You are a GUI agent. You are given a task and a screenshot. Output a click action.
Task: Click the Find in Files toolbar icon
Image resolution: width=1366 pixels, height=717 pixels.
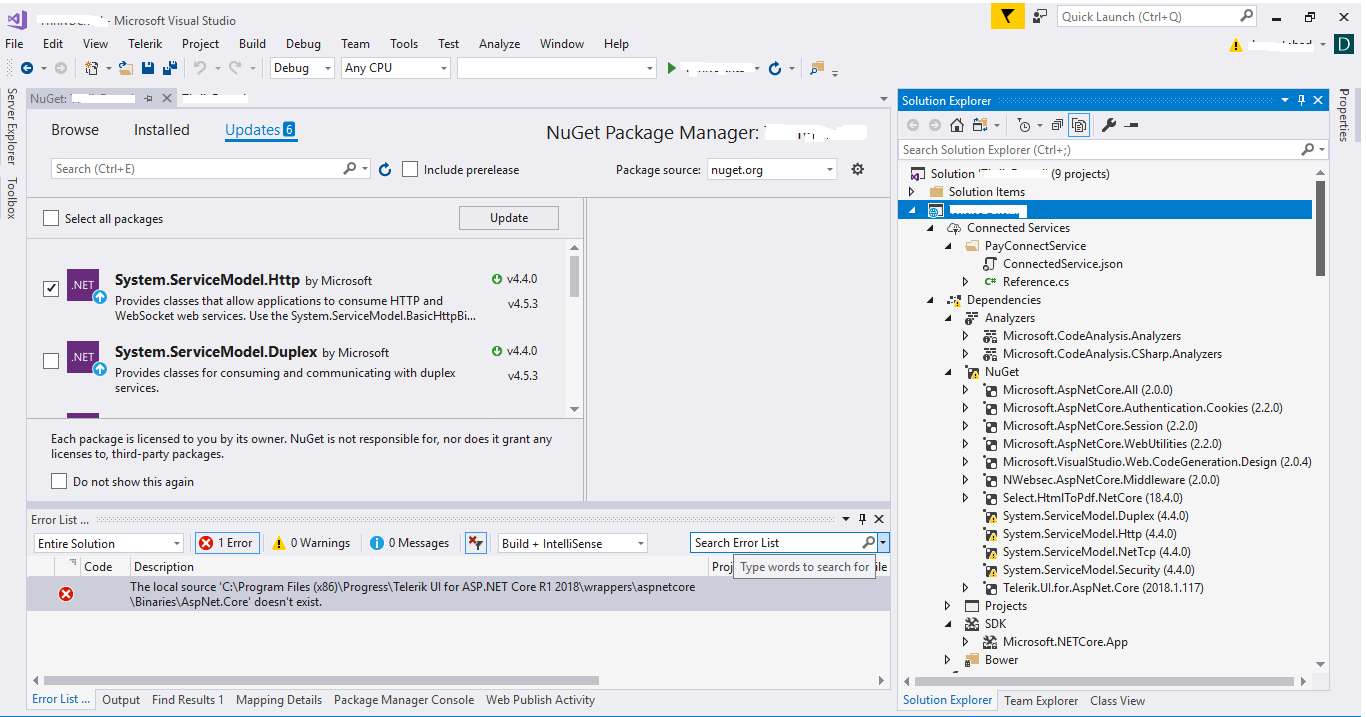point(817,68)
